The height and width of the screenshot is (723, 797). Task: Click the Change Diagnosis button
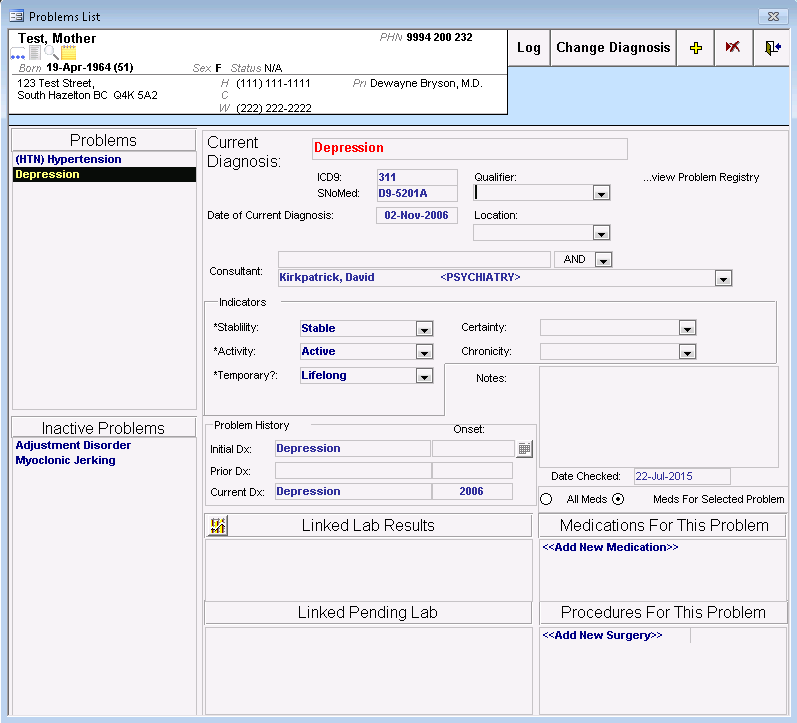(613, 48)
